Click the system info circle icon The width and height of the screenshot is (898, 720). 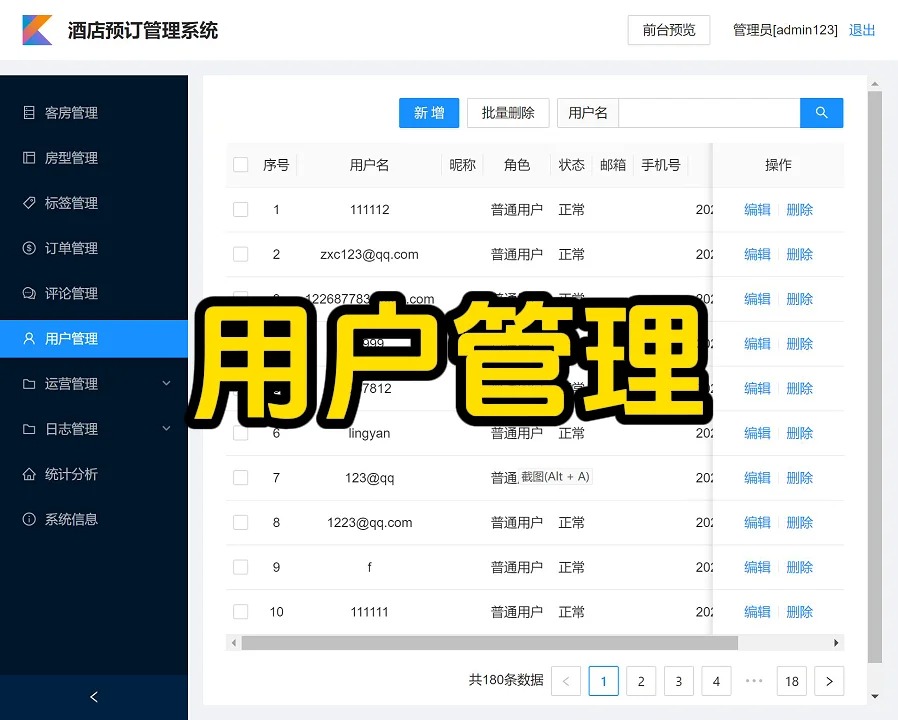point(29,519)
